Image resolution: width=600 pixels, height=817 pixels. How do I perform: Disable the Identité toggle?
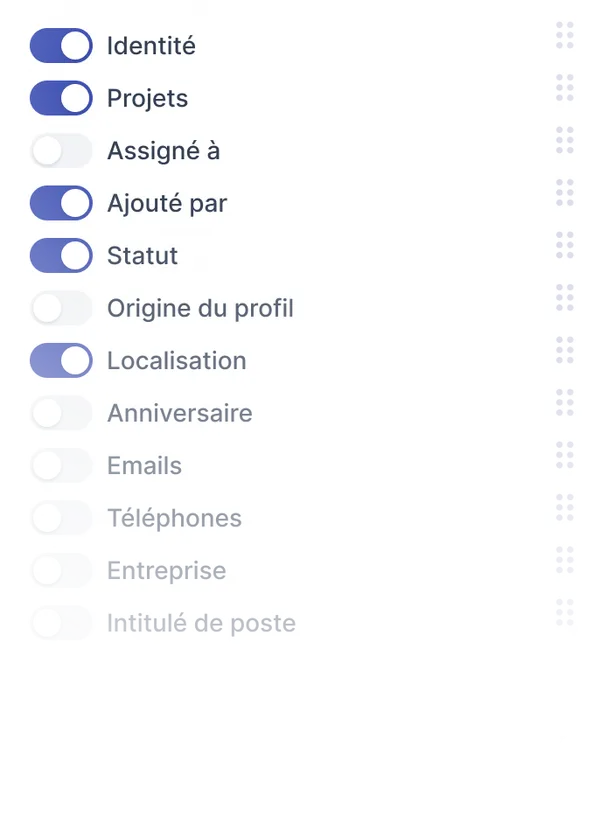click(x=61, y=46)
